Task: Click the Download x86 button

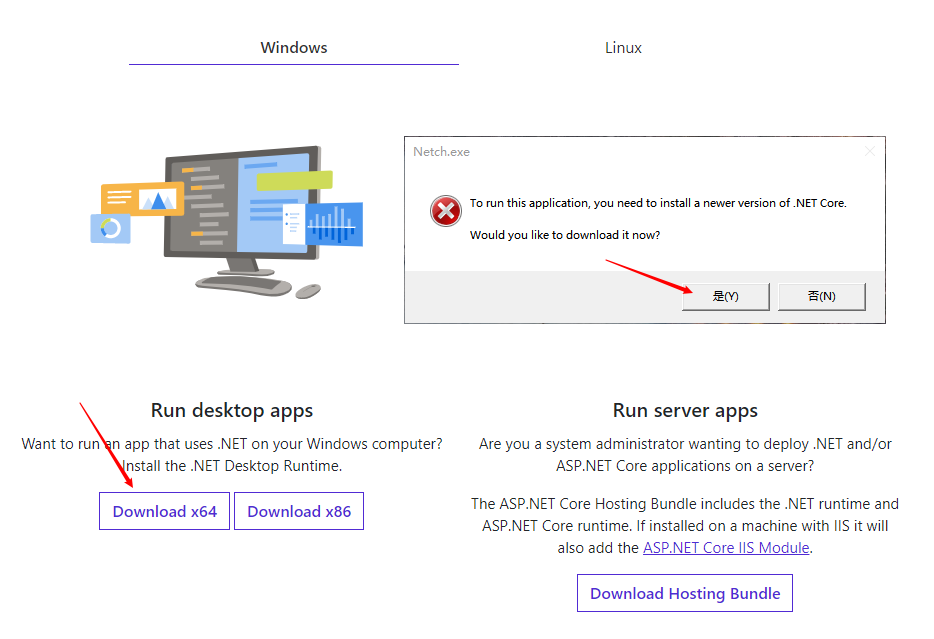Action: pyautogui.click(x=299, y=511)
